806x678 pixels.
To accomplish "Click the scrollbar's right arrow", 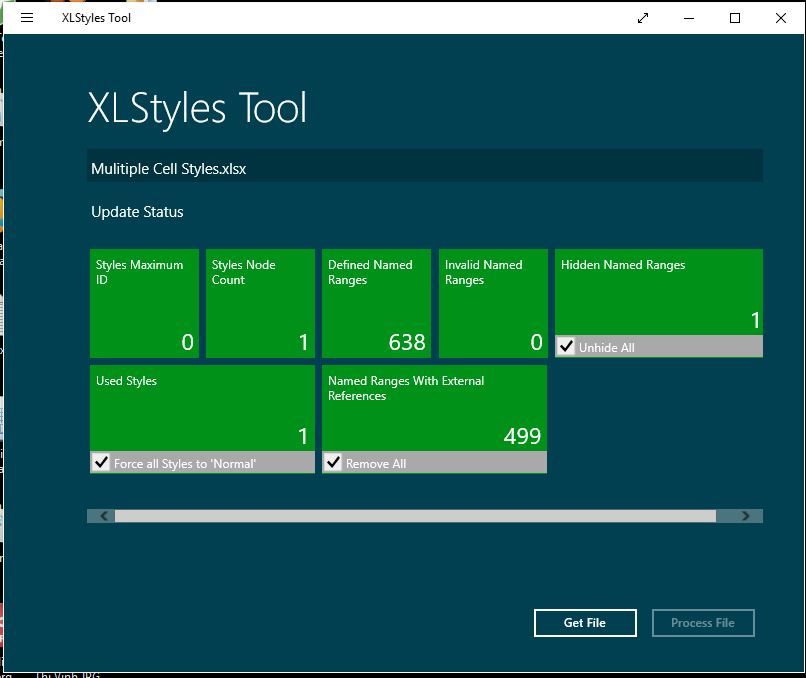I will (746, 514).
